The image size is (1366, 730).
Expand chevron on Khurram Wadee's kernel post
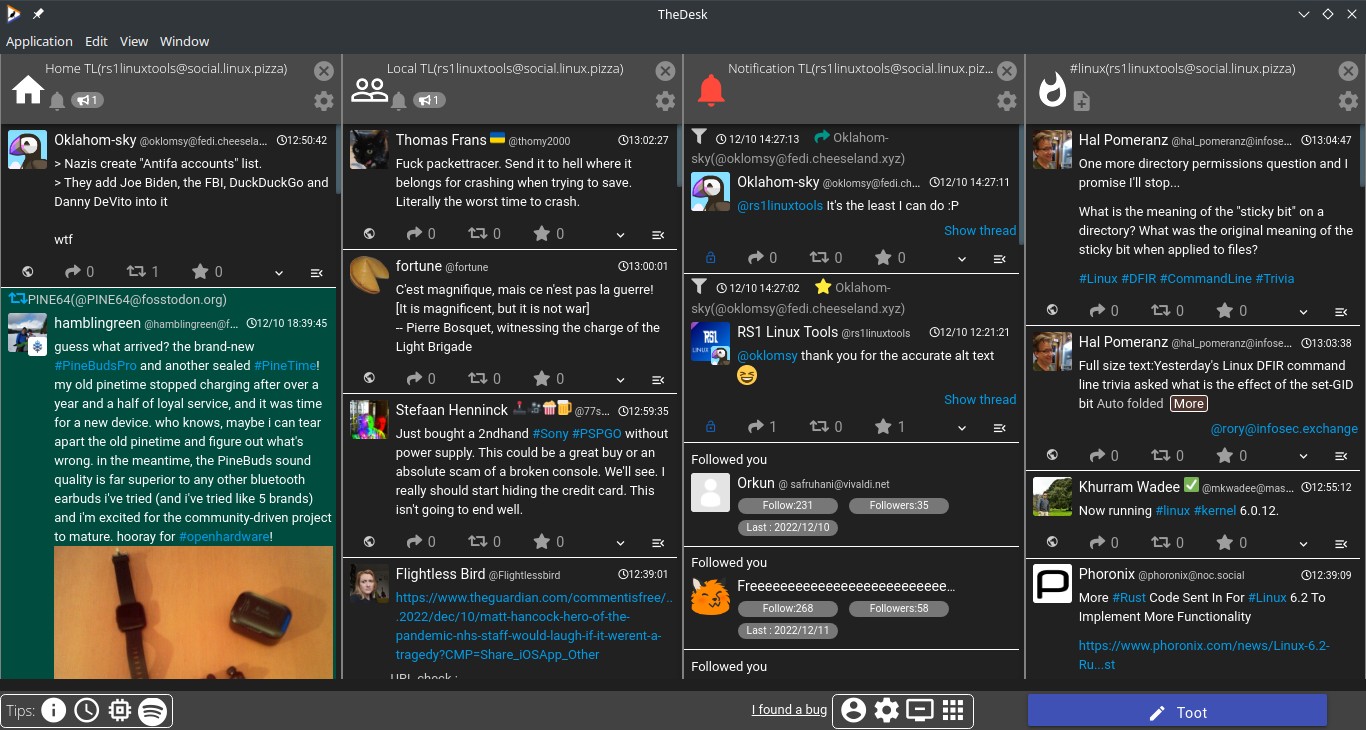click(x=1303, y=543)
